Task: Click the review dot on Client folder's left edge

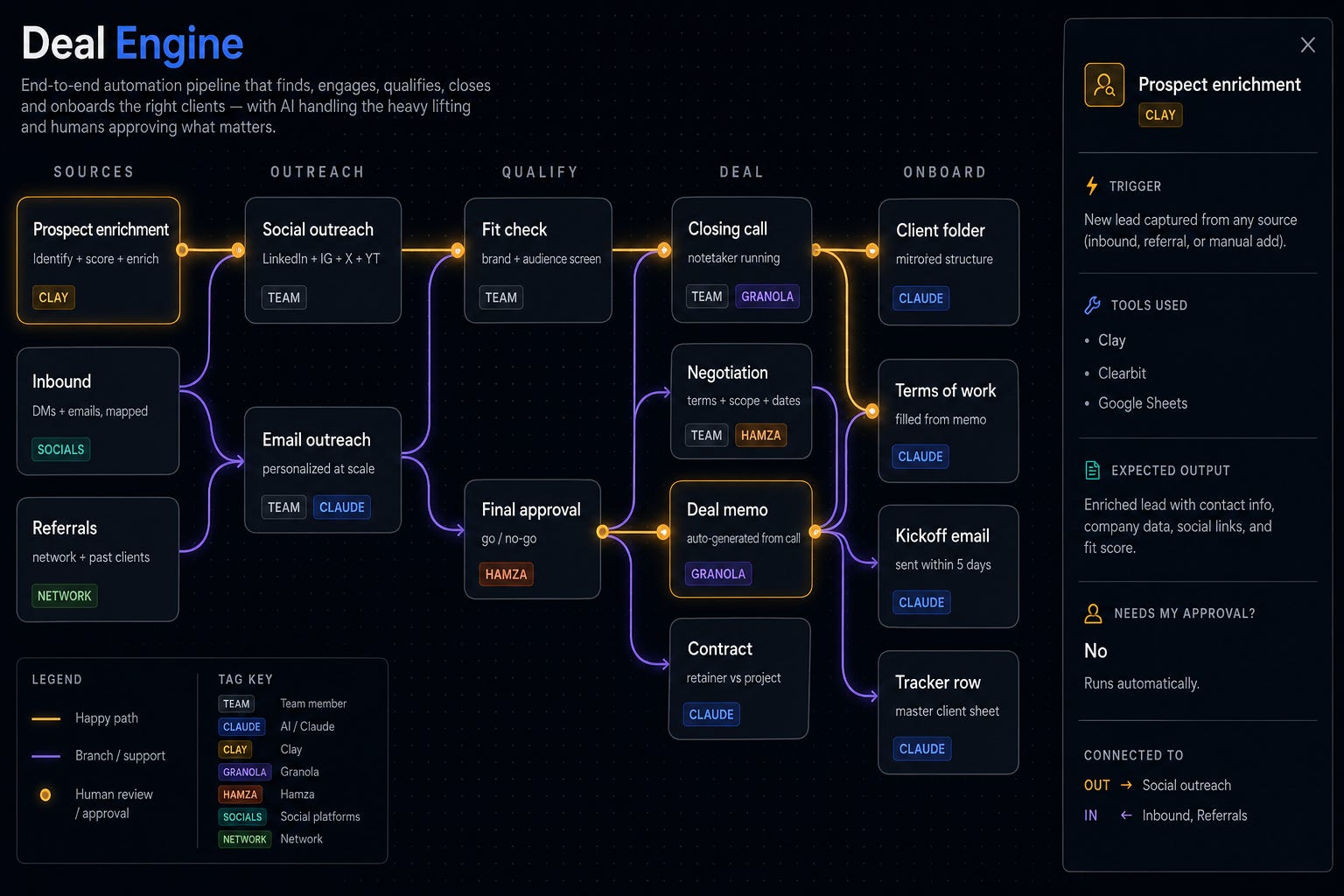Action: click(x=872, y=251)
